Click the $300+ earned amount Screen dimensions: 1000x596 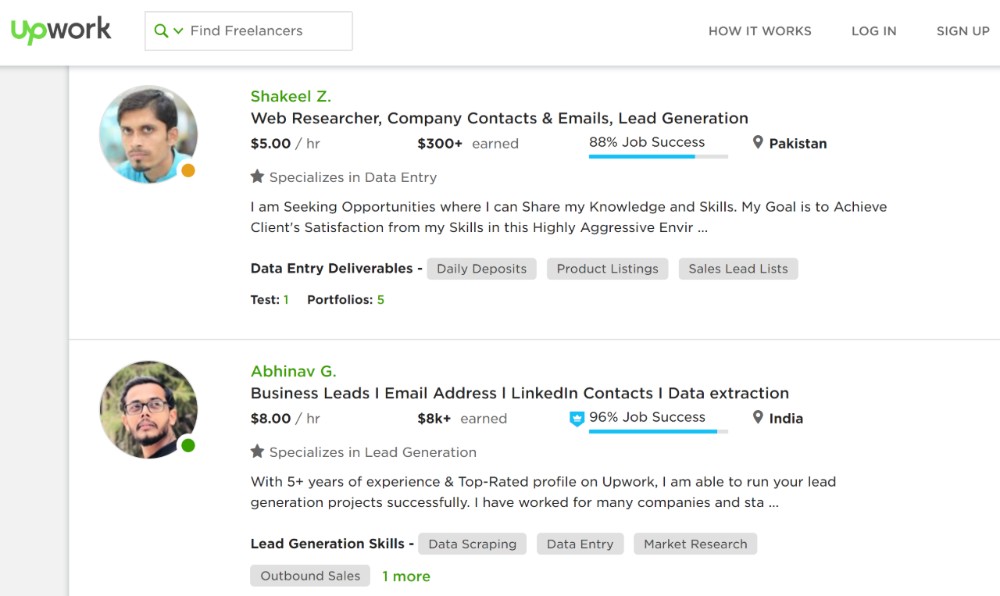(x=468, y=143)
